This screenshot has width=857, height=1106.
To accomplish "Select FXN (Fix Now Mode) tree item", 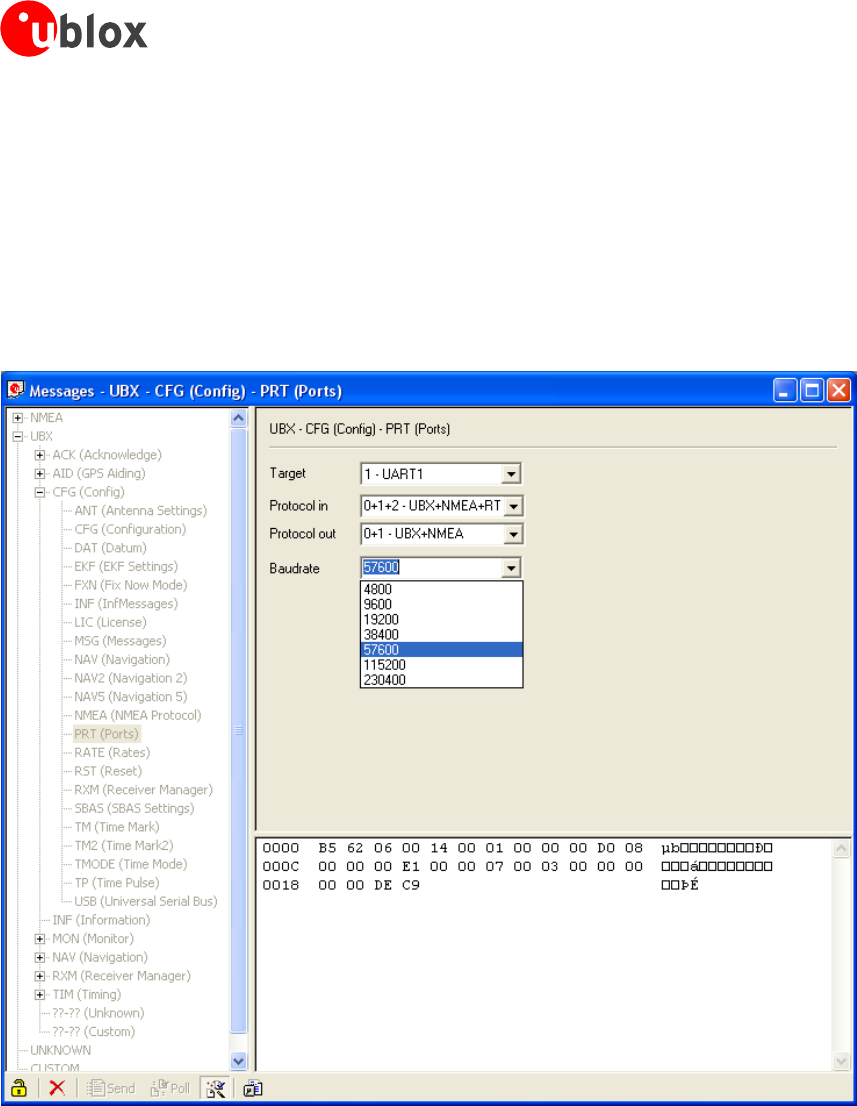I will click(130, 585).
